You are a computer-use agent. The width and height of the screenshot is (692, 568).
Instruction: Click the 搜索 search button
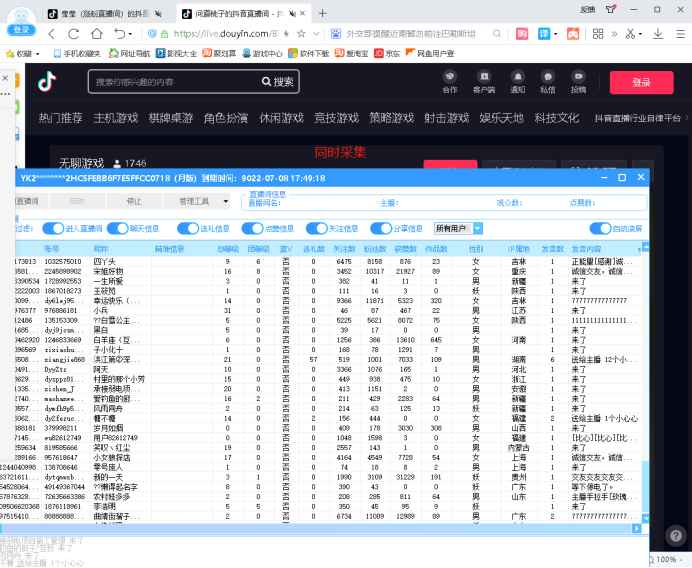point(278,82)
